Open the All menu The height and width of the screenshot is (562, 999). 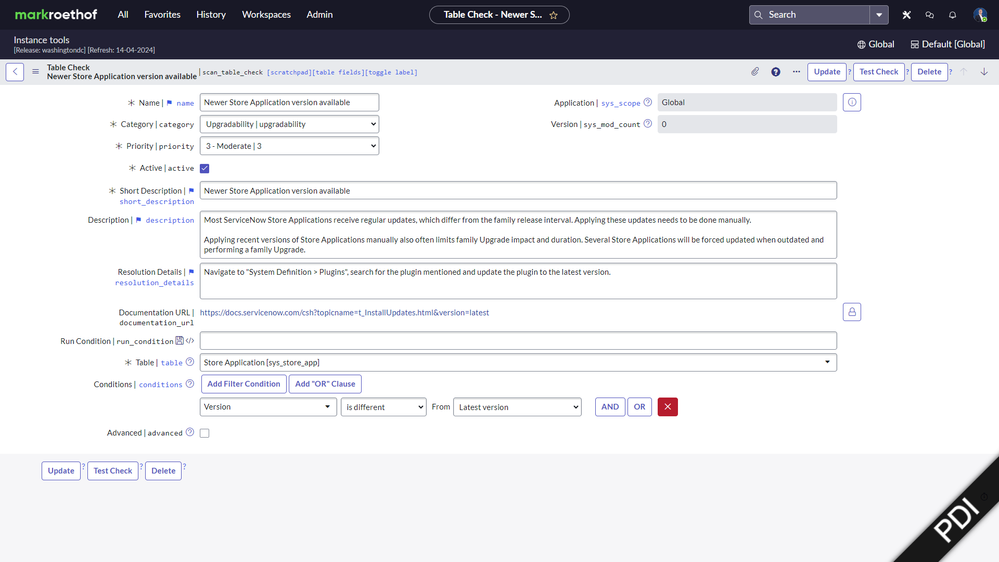[123, 14]
